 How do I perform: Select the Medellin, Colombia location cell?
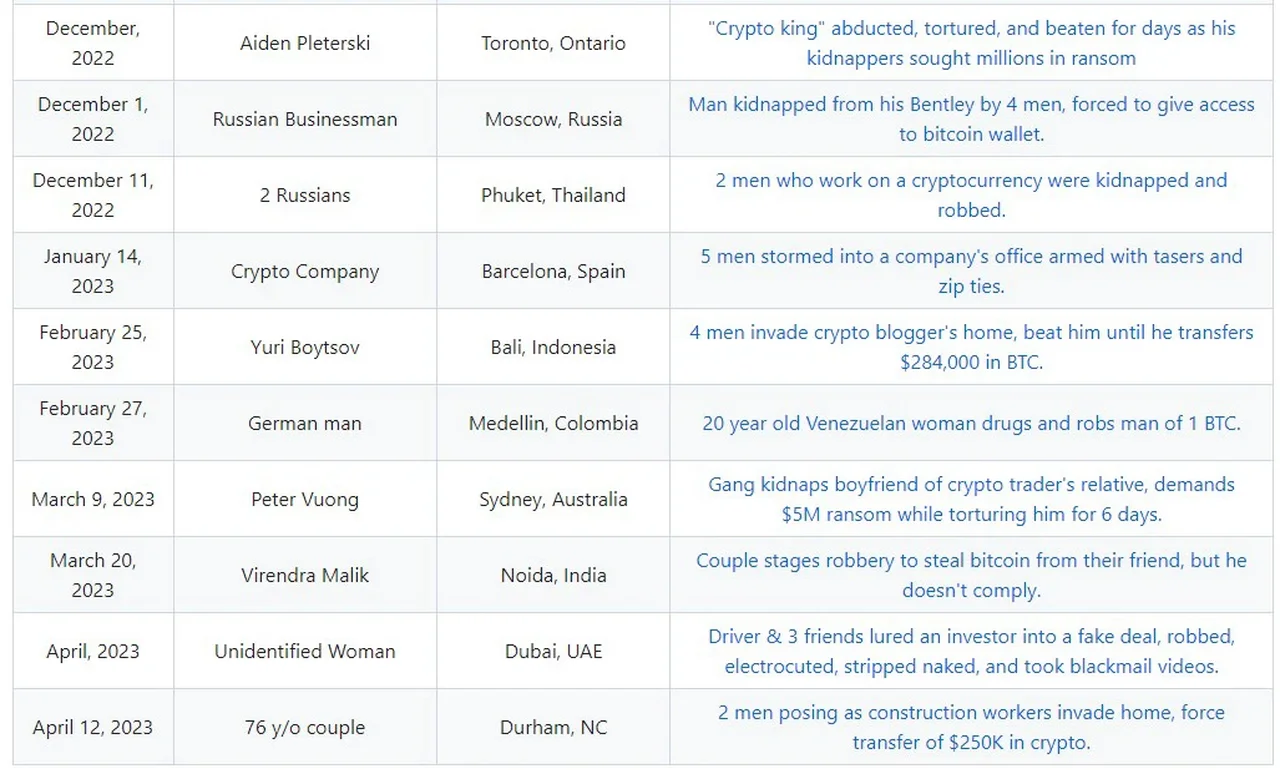553,423
